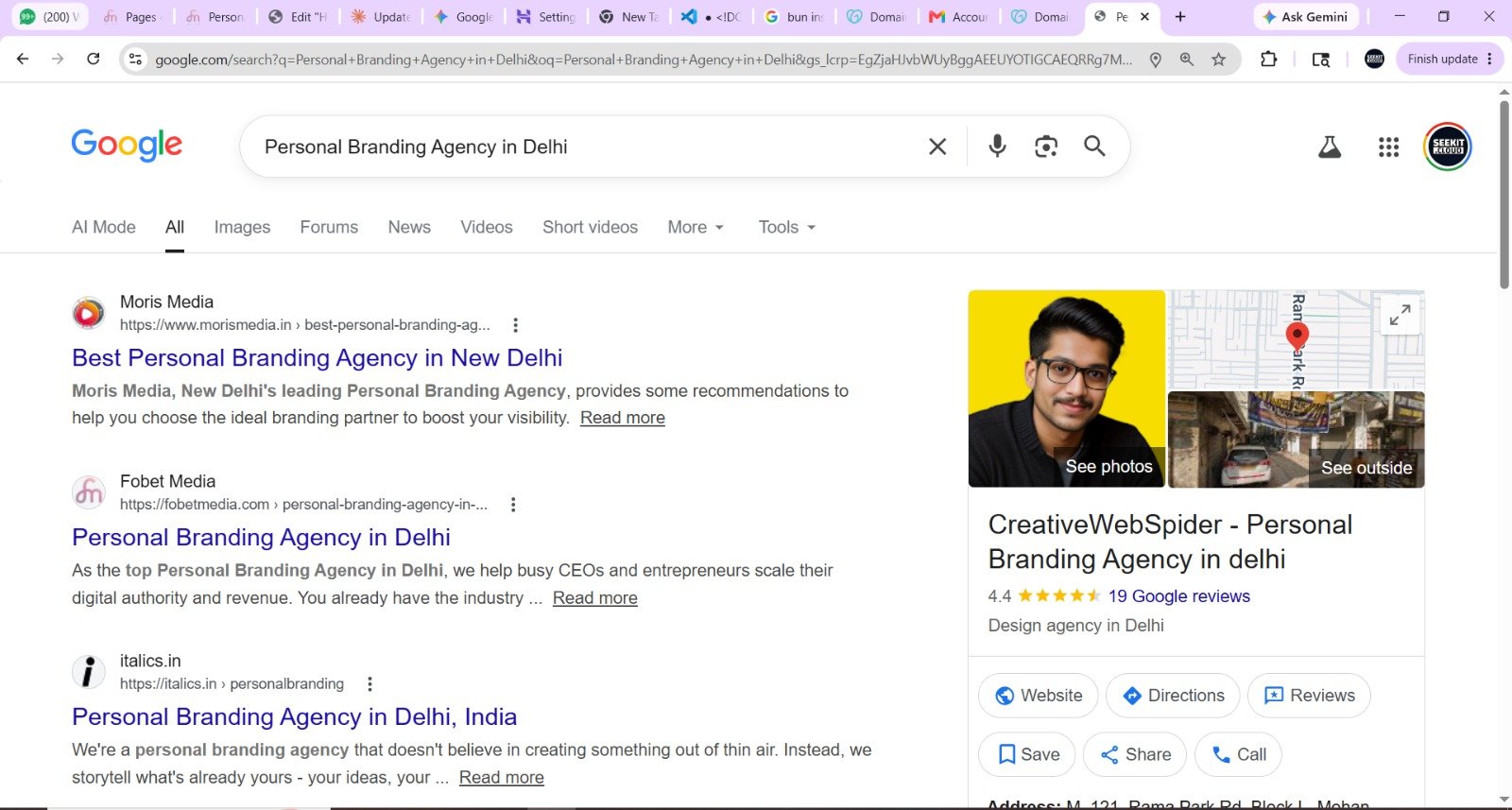Start voice search with microphone

coord(997,146)
